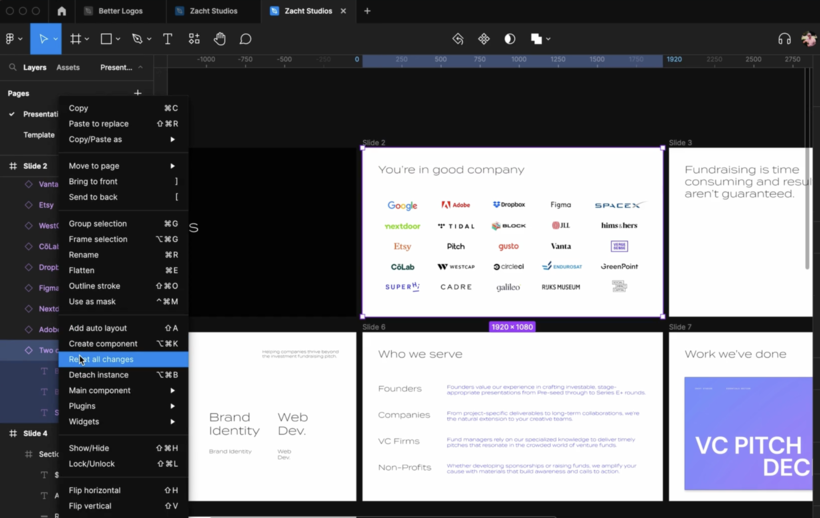Click the reset instance toolbar icon

click(x=458, y=39)
